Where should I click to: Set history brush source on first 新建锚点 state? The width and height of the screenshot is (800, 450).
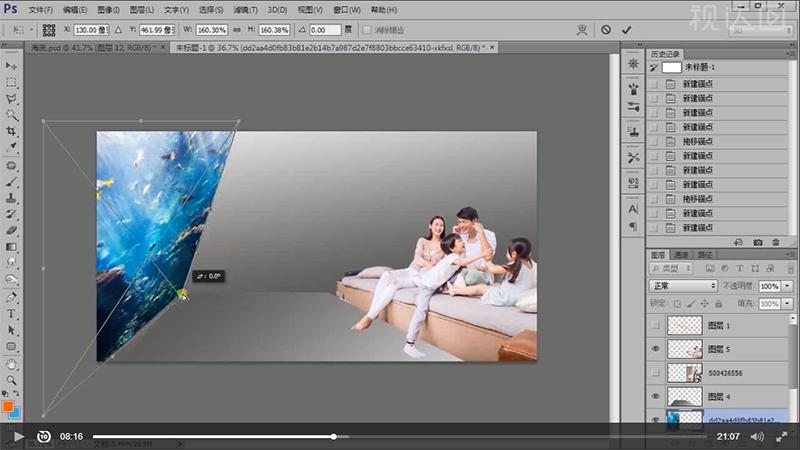[x=654, y=84]
